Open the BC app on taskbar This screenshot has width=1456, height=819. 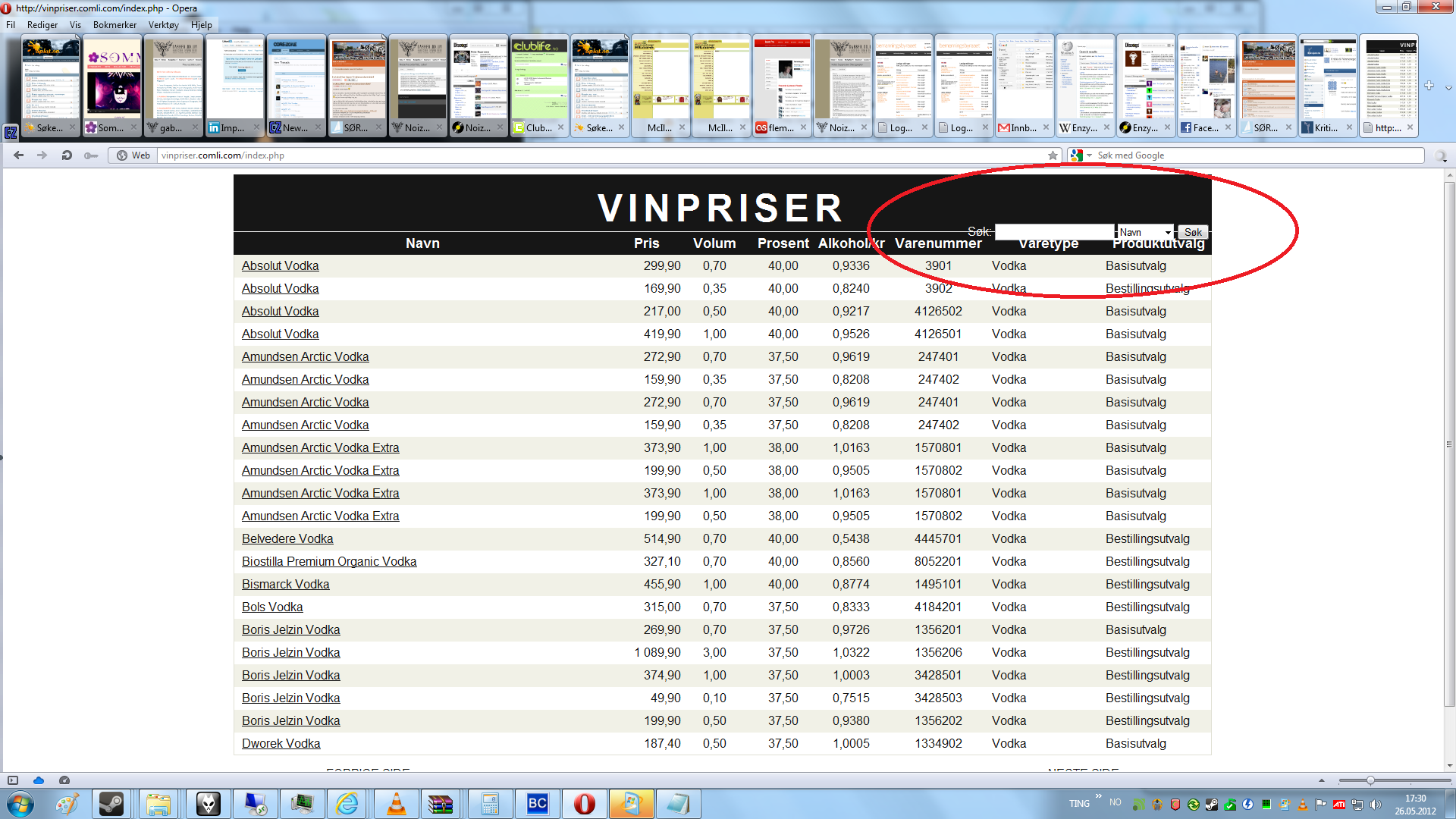[538, 804]
